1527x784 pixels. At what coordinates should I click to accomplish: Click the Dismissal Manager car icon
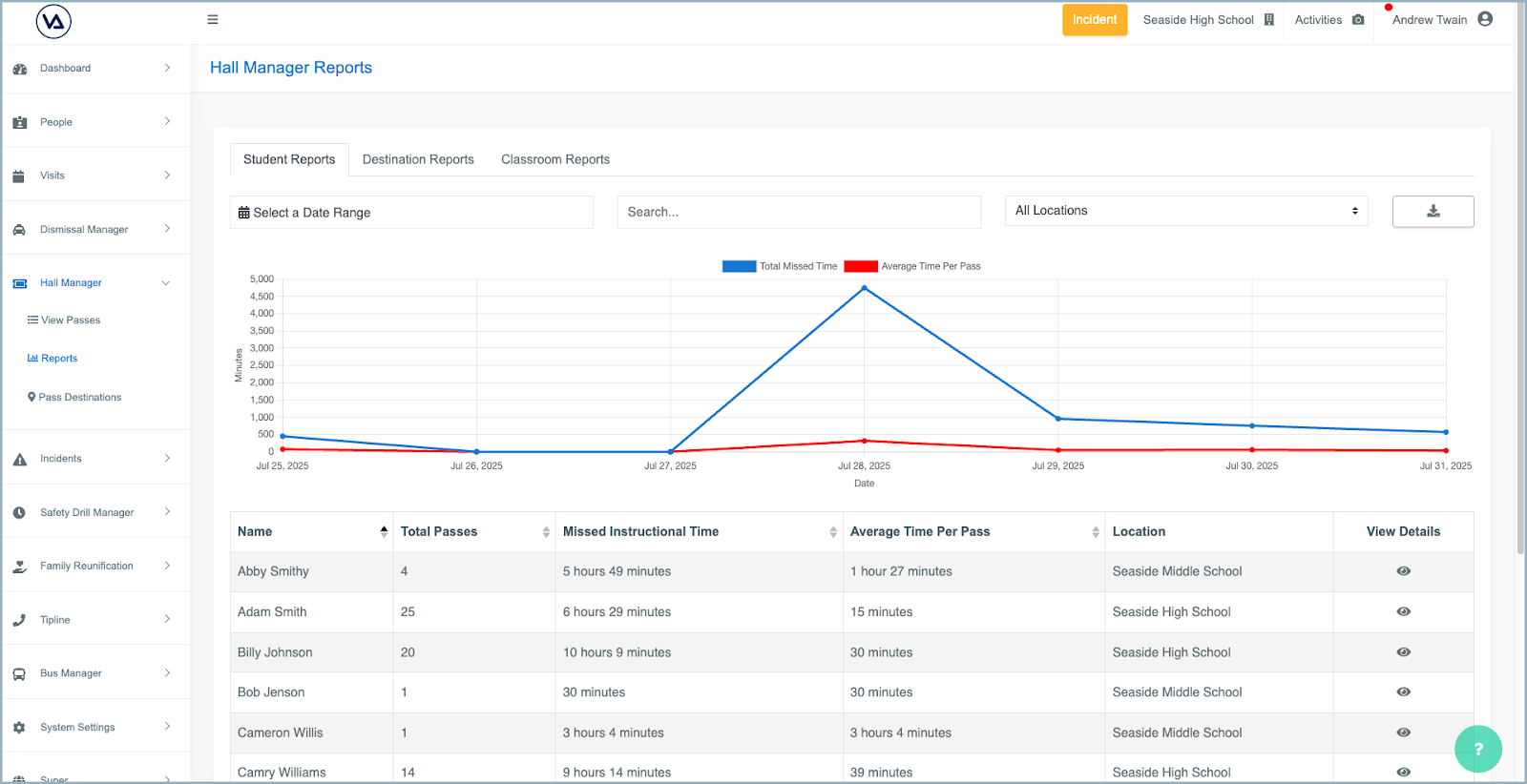19,230
